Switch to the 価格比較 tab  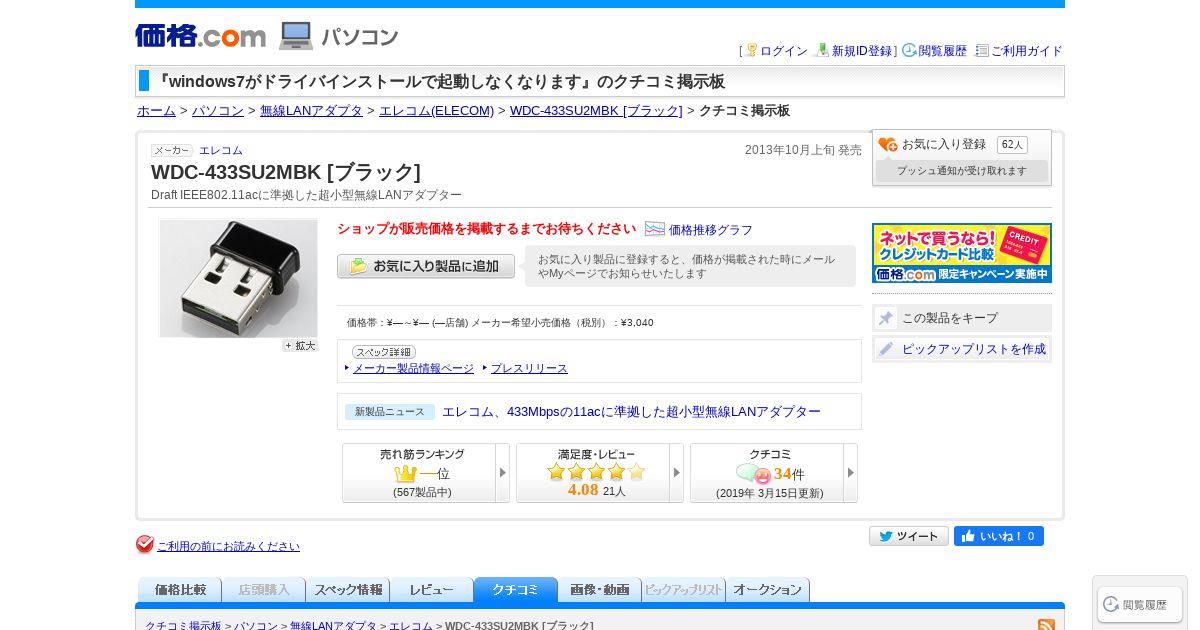click(x=180, y=590)
